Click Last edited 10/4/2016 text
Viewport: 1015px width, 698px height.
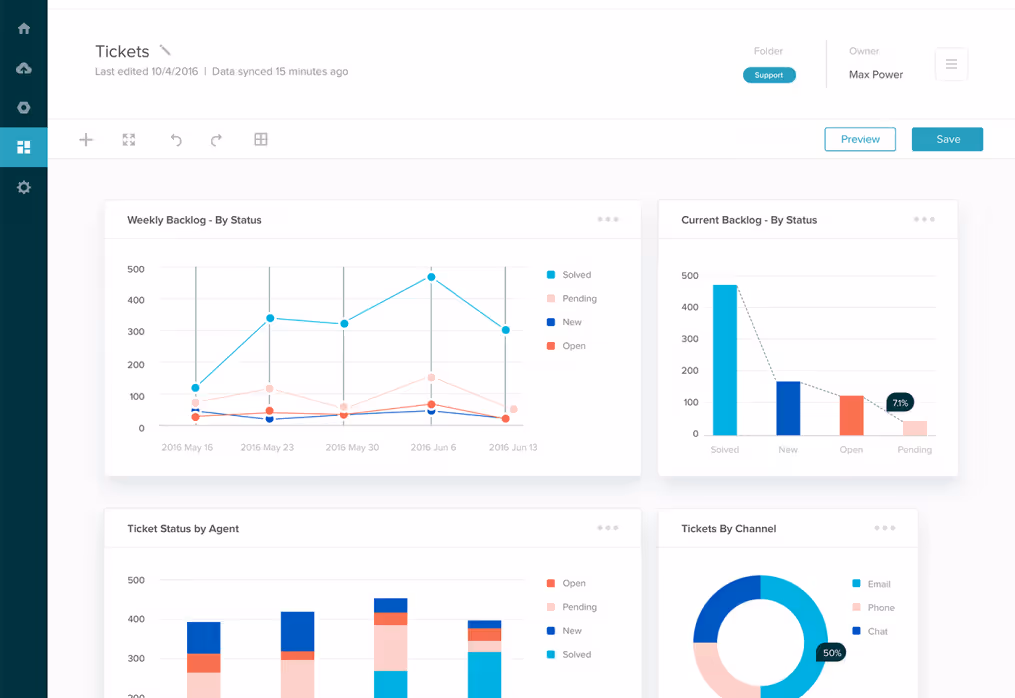pyautogui.click(x=146, y=71)
